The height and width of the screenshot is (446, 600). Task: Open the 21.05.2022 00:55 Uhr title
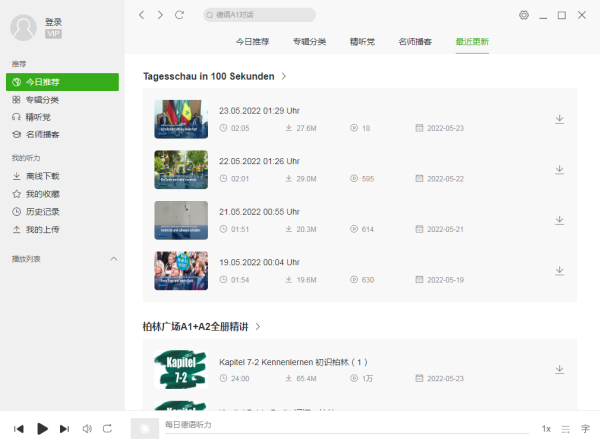click(259, 212)
